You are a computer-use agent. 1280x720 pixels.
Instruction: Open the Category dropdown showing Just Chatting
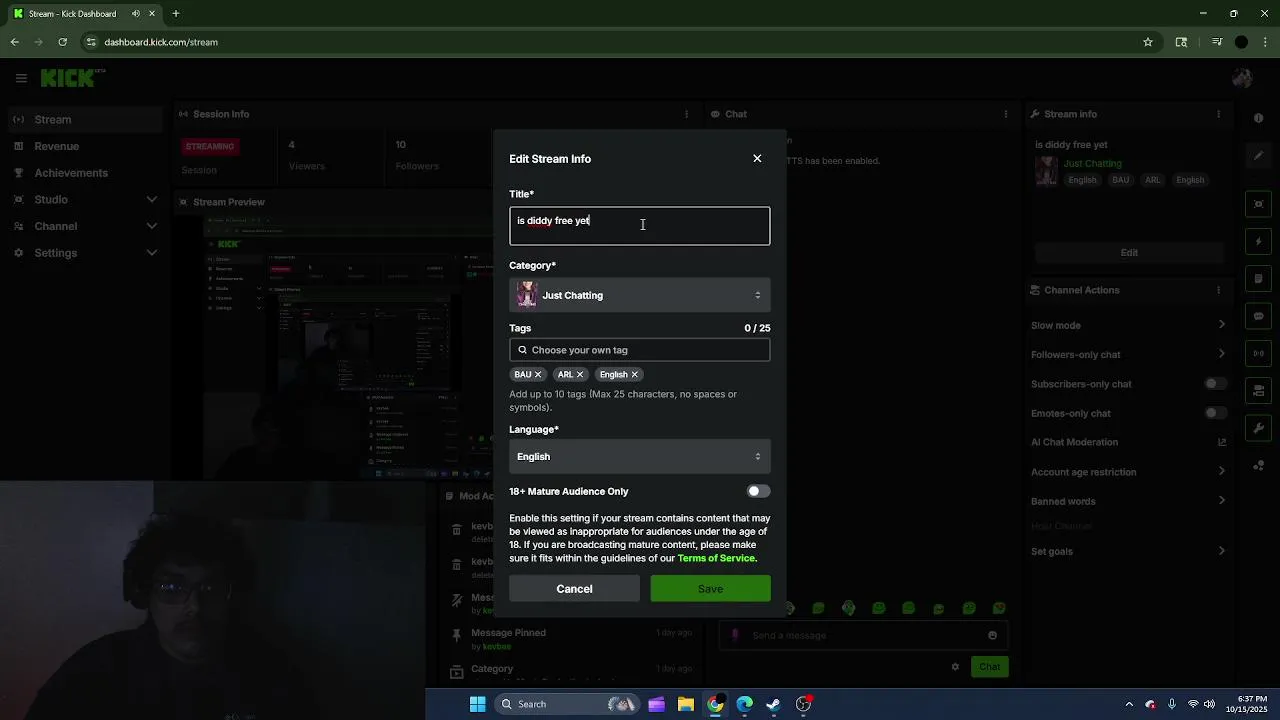click(639, 295)
